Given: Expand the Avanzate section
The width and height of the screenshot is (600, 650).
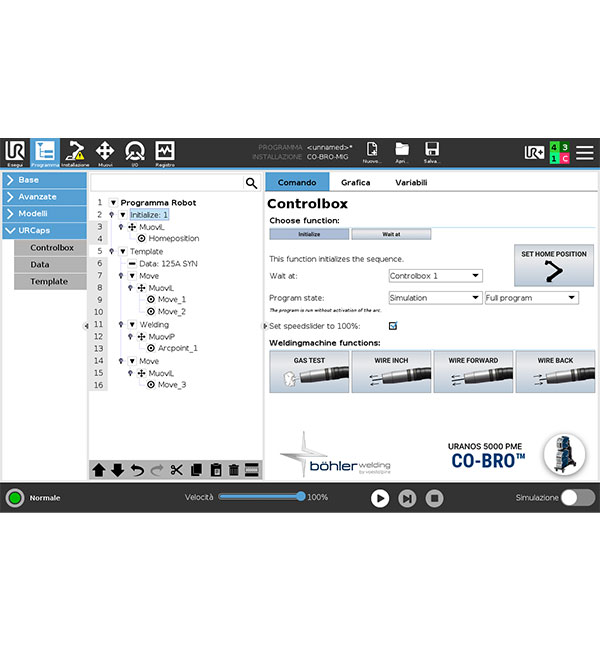Looking at the screenshot, I should pos(44,196).
